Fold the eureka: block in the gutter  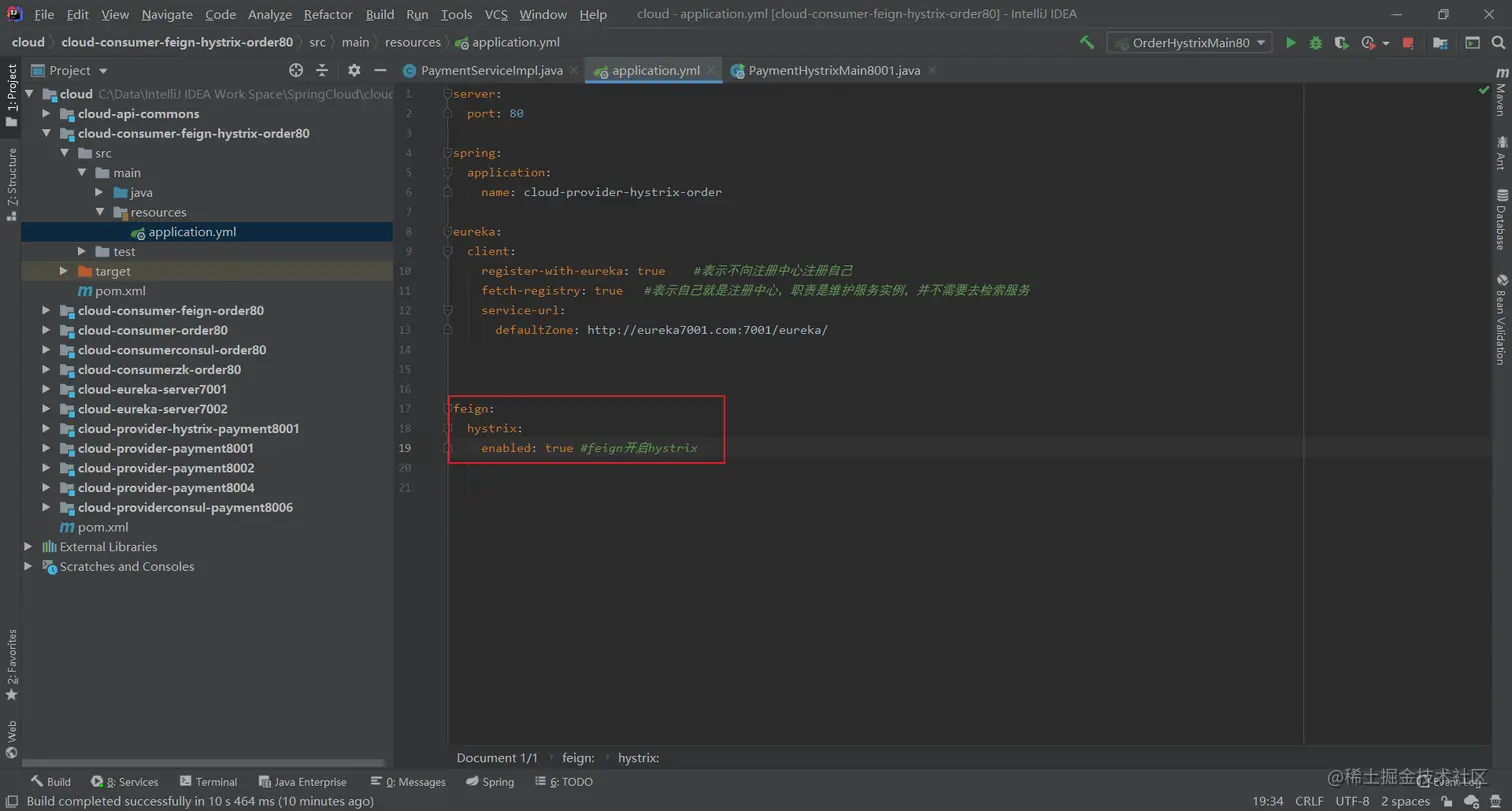tap(448, 231)
